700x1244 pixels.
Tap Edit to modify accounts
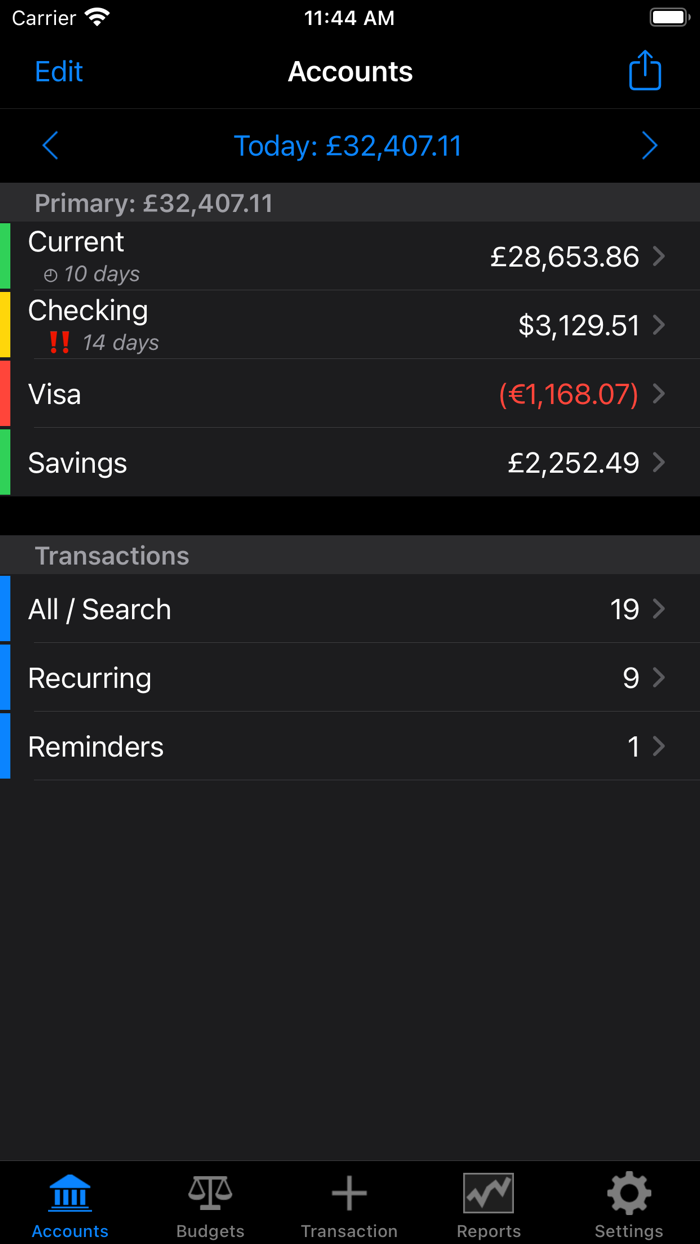click(58, 71)
